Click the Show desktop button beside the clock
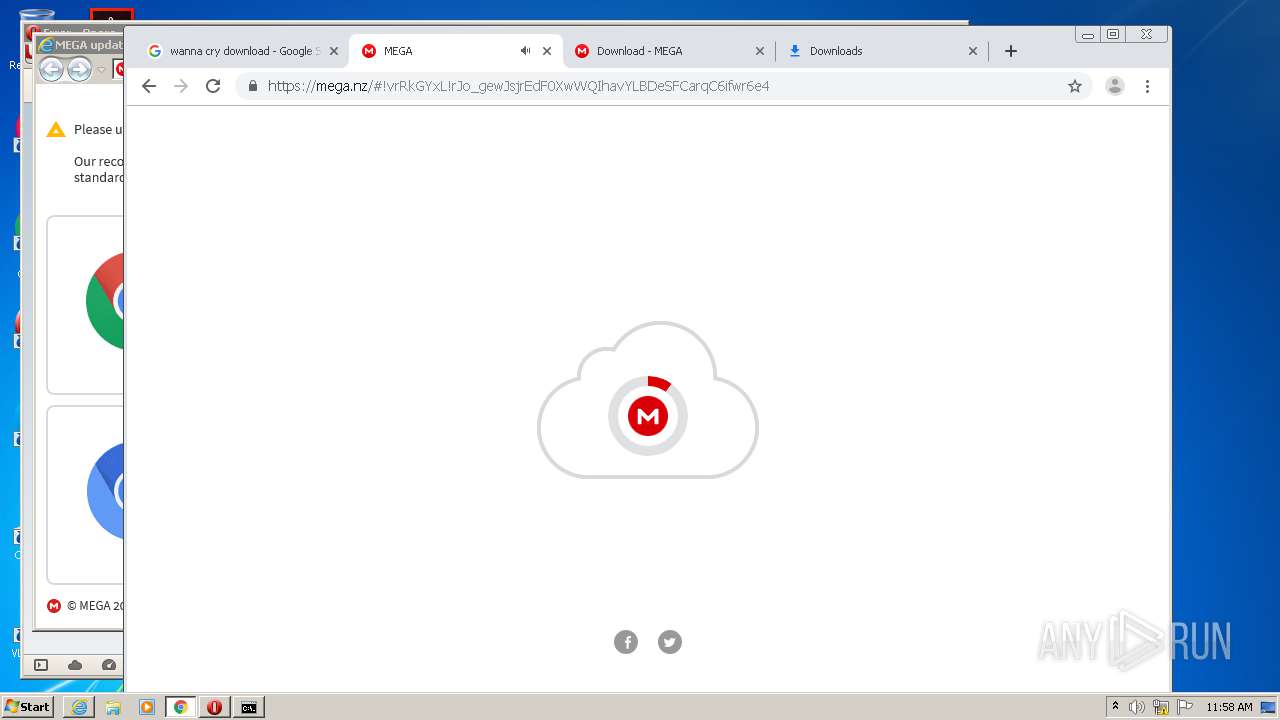 1269,707
